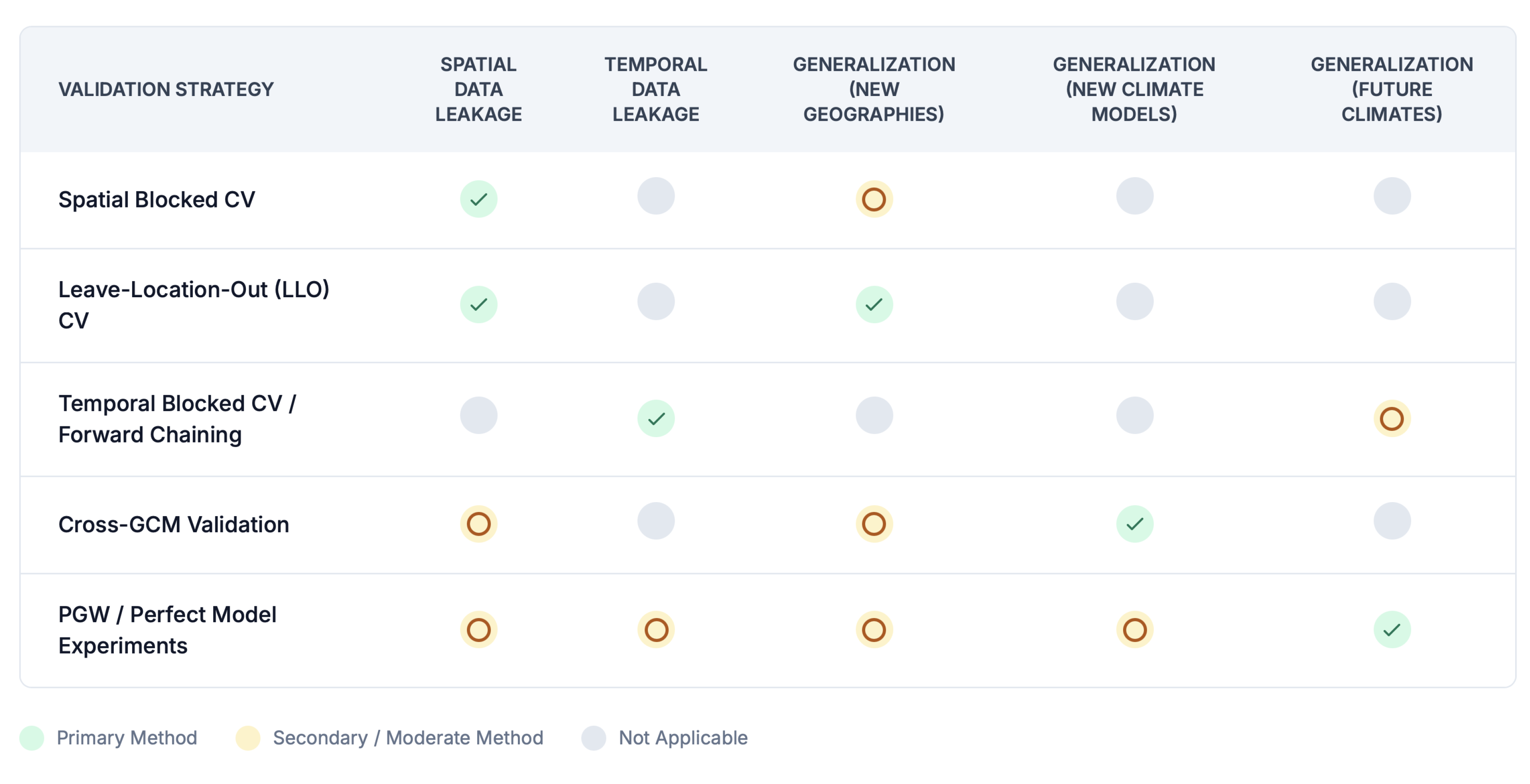Click Temporal Blocked CV future climates ring
Screen dimensions: 1530x784
[1392, 419]
